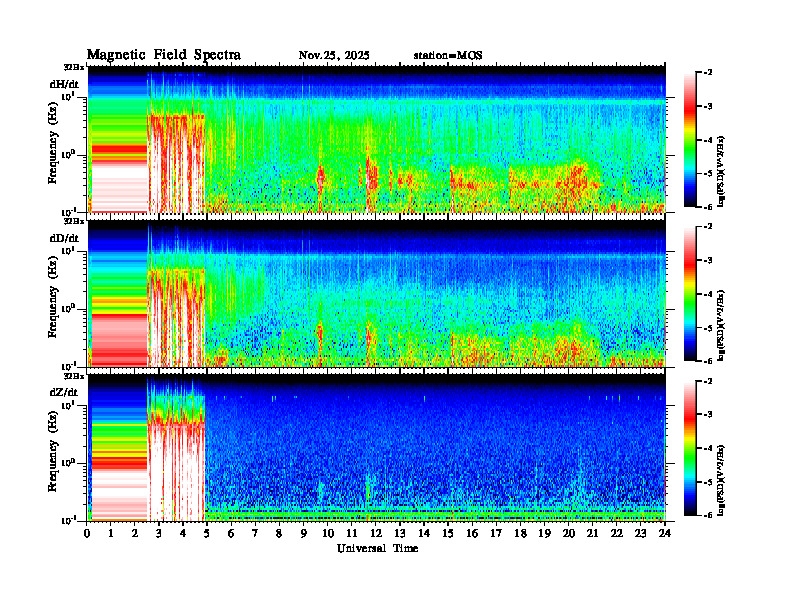Click the "Universal Time" axis title
This screenshot has height=612, width=792.
(377, 548)
